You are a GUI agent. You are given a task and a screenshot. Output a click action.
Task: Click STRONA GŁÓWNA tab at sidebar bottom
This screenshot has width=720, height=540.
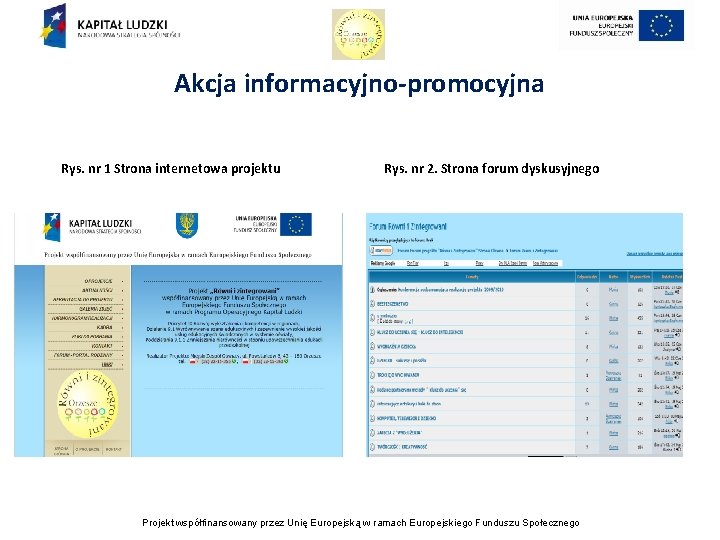[62, 450]
